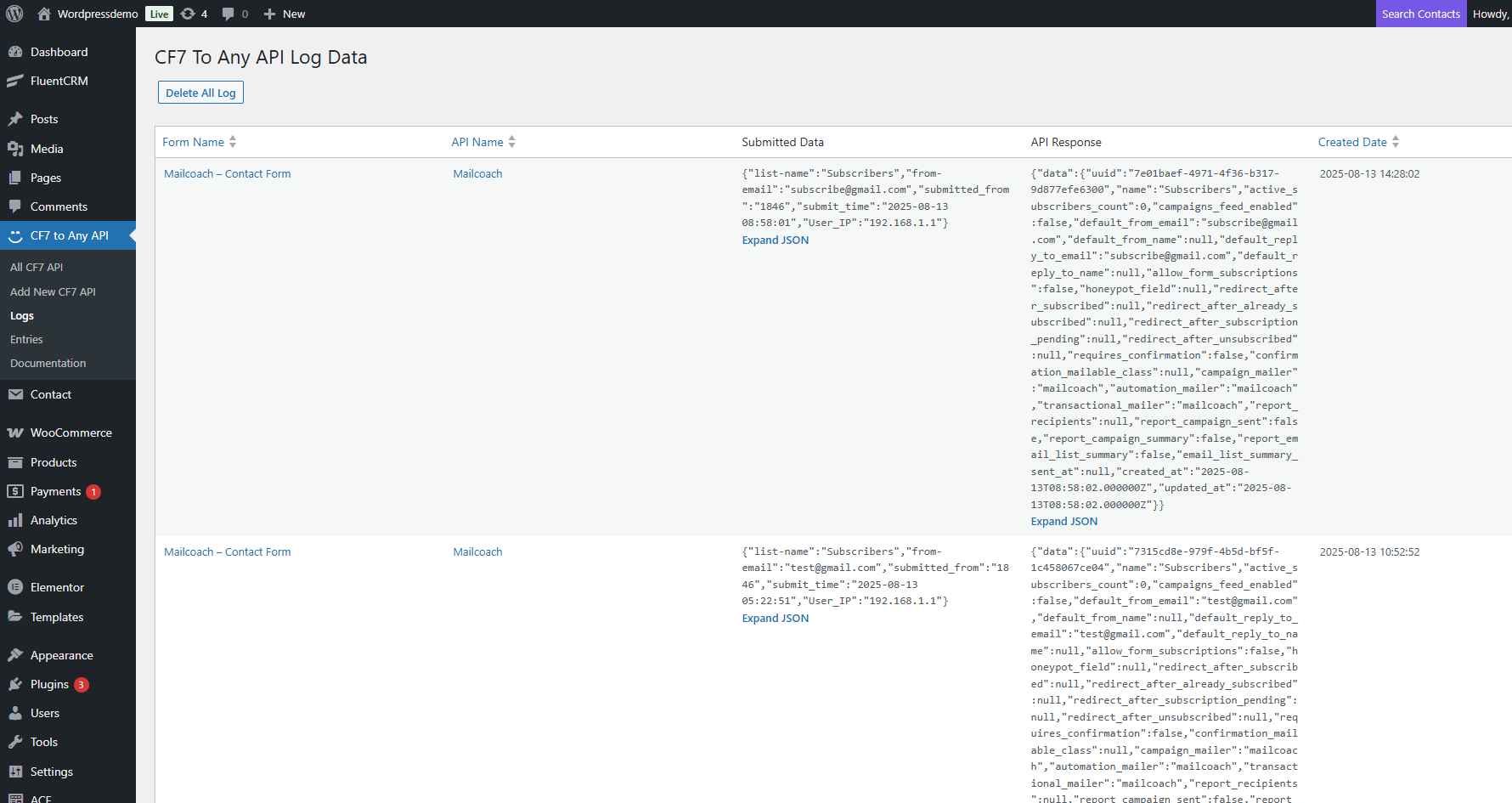Click the Elementor sidebar icon
Viewport: 1512px width, 803px height.
[x=15, y=587]
